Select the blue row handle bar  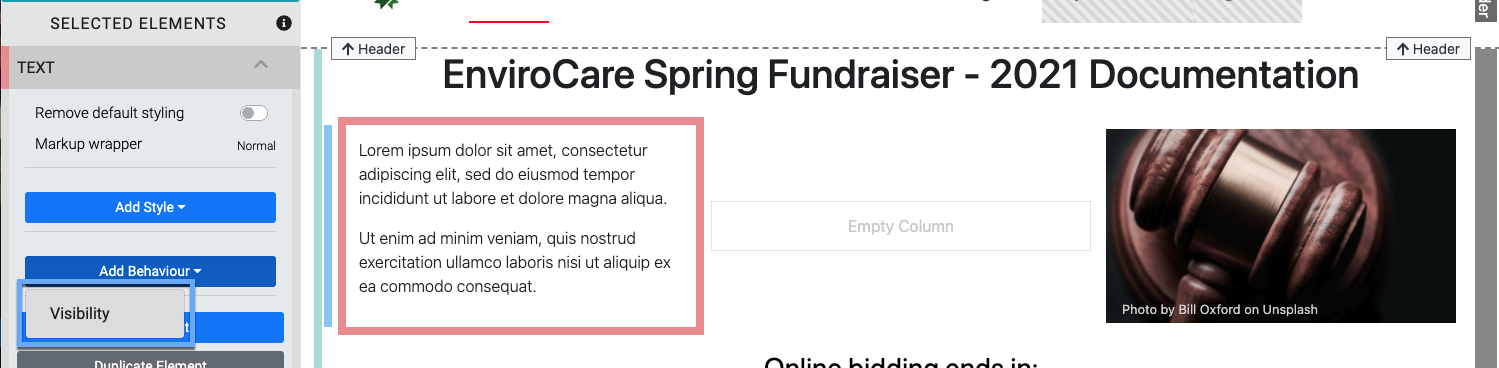pos(327,226)
